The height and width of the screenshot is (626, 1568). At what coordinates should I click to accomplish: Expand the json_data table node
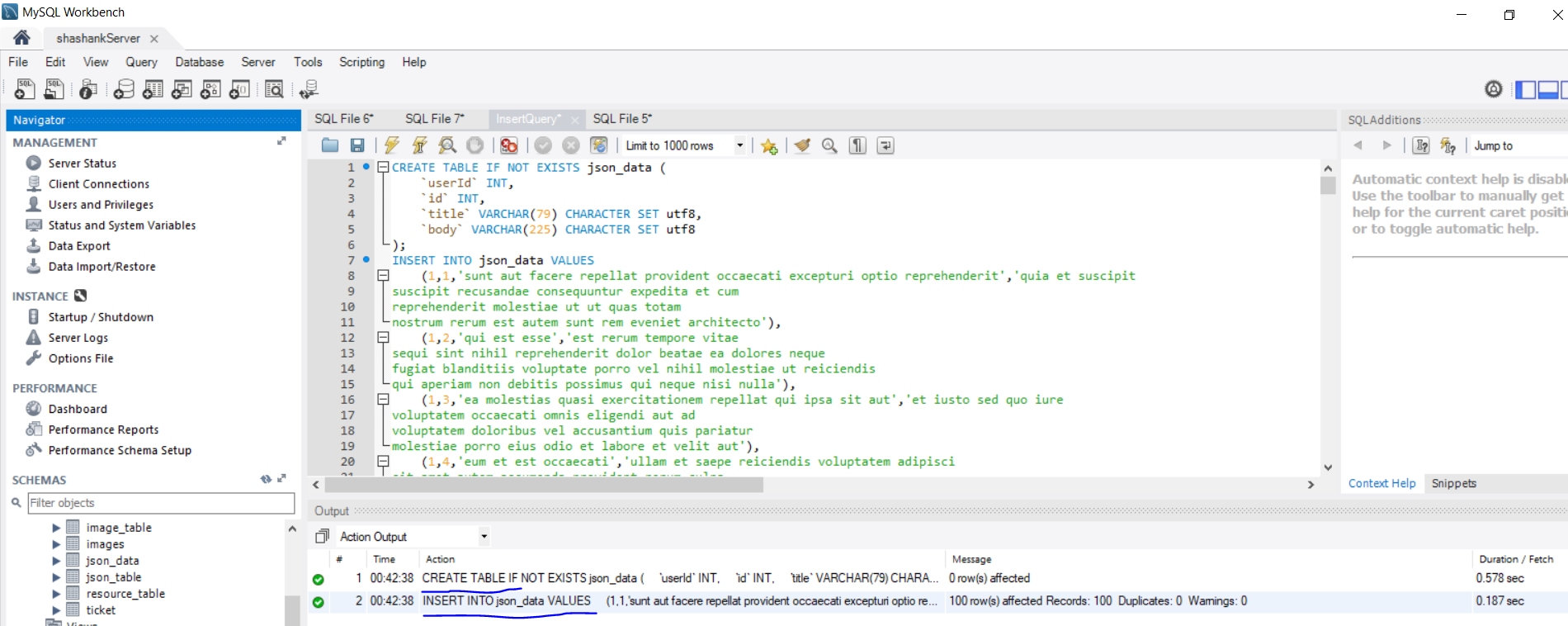pos(56,561)
